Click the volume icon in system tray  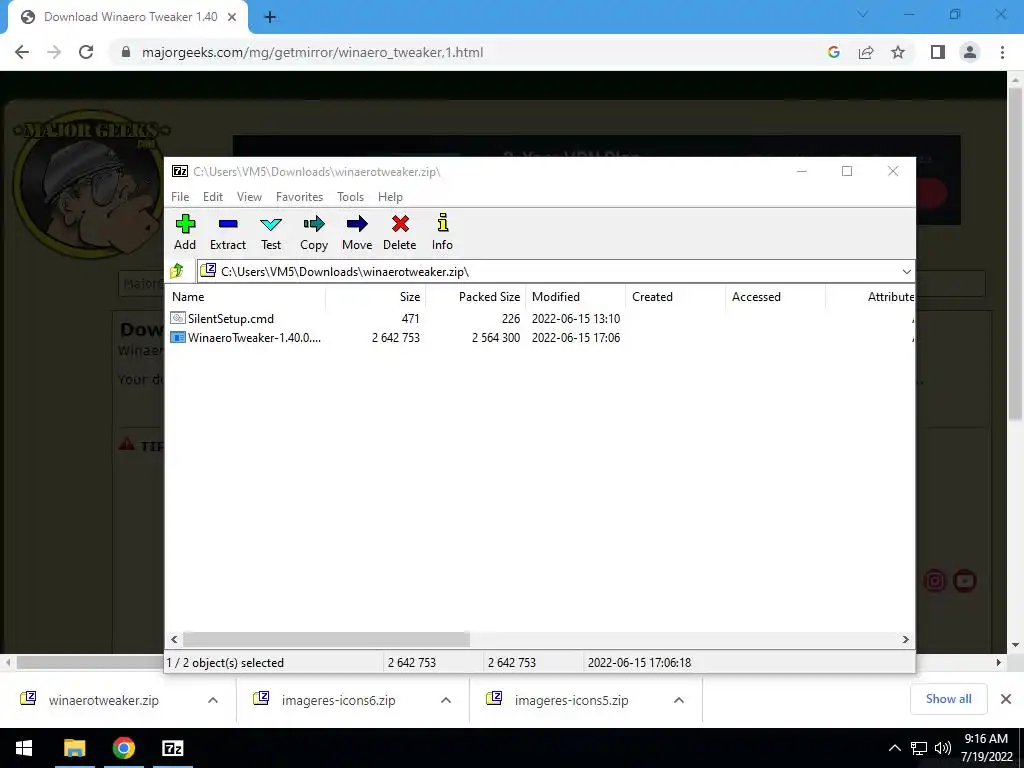click(942, 748)
